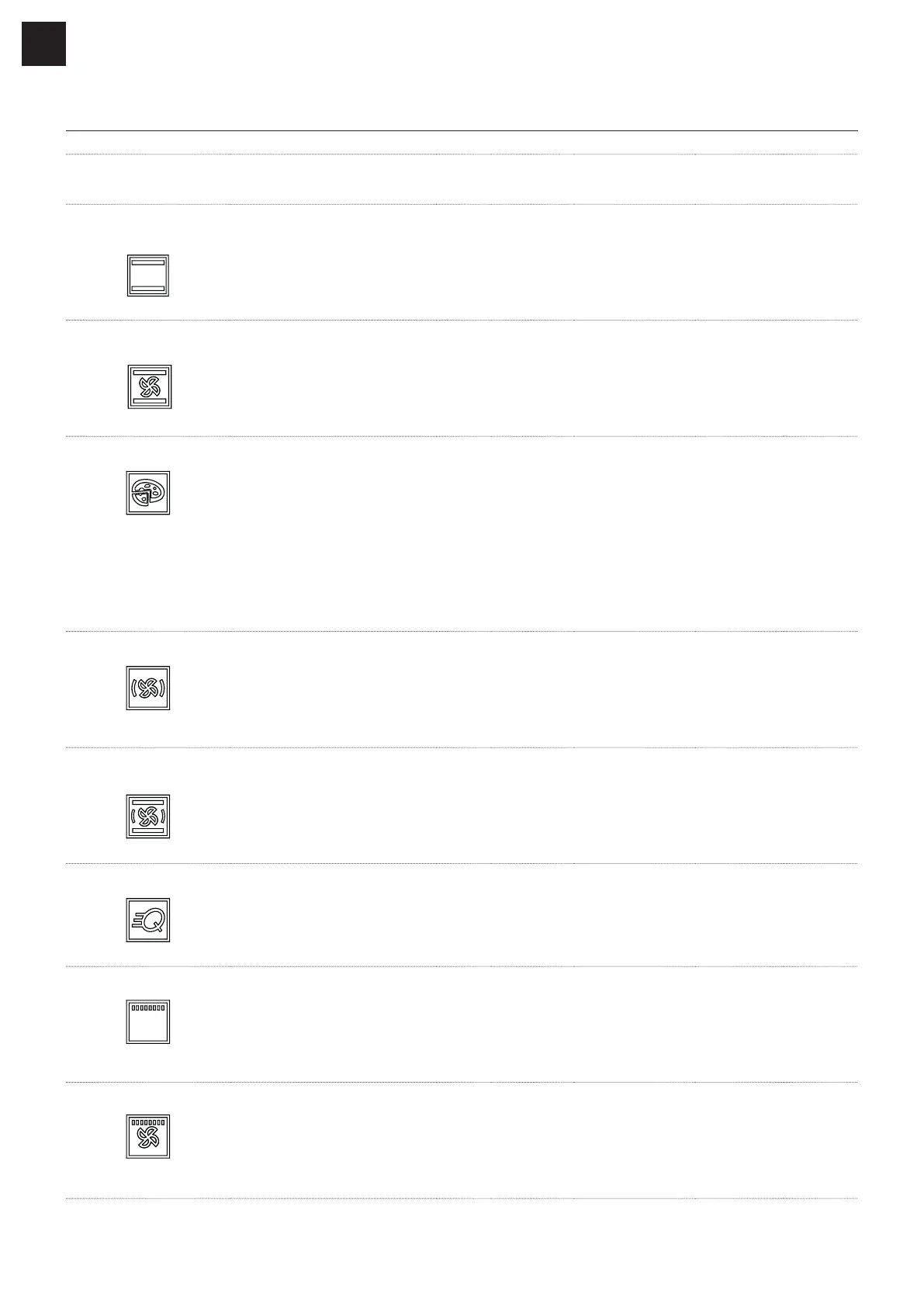Click the solid horizontal rule atop the table
The image size is (924, 1307).
[462, 131]
